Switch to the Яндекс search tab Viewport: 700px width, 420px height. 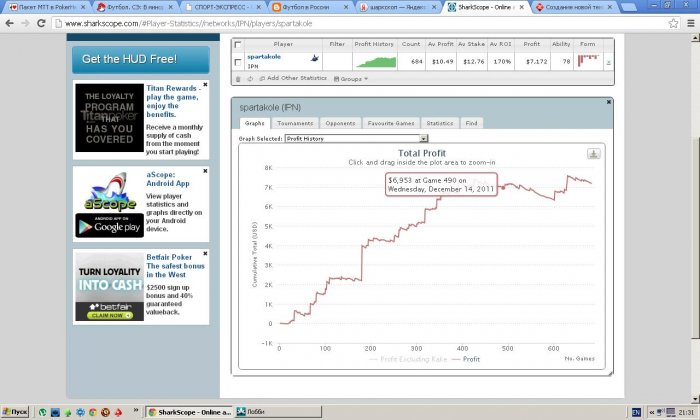398,7
